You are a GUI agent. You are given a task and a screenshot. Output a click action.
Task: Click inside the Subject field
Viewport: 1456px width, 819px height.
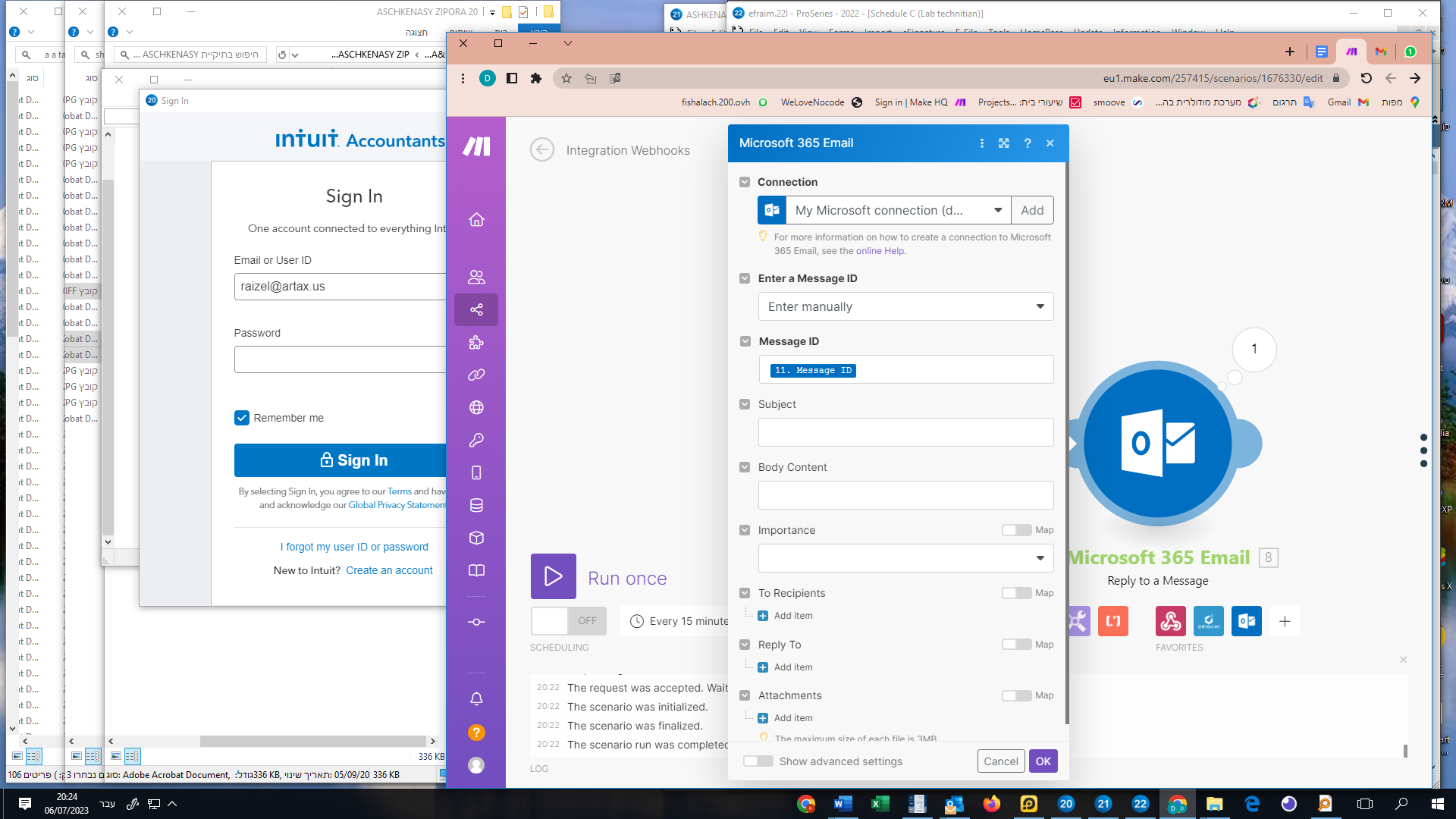pyautogui.click(x=905, y=432)
